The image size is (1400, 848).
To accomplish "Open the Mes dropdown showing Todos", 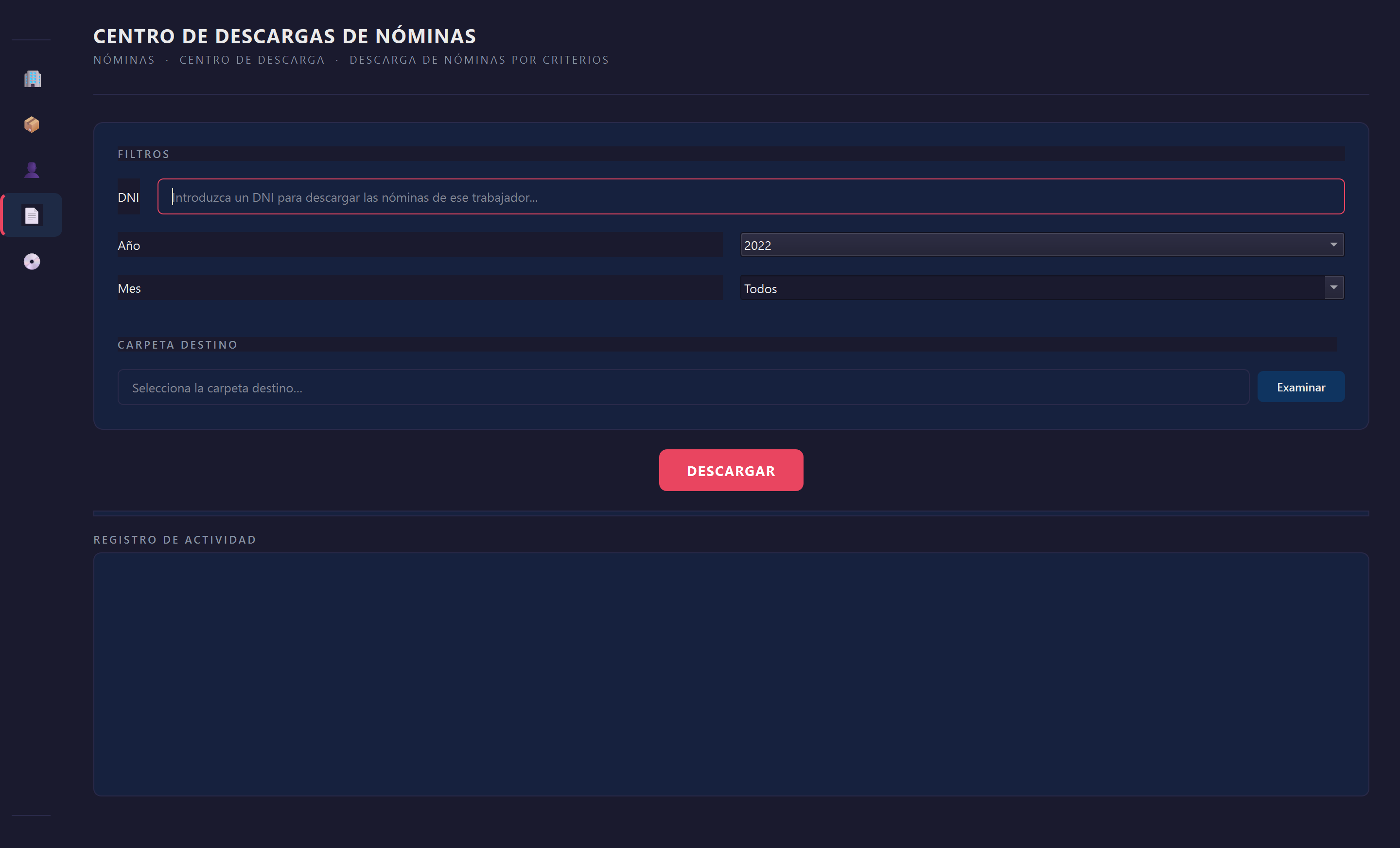I will click(x=1042, y=288).
